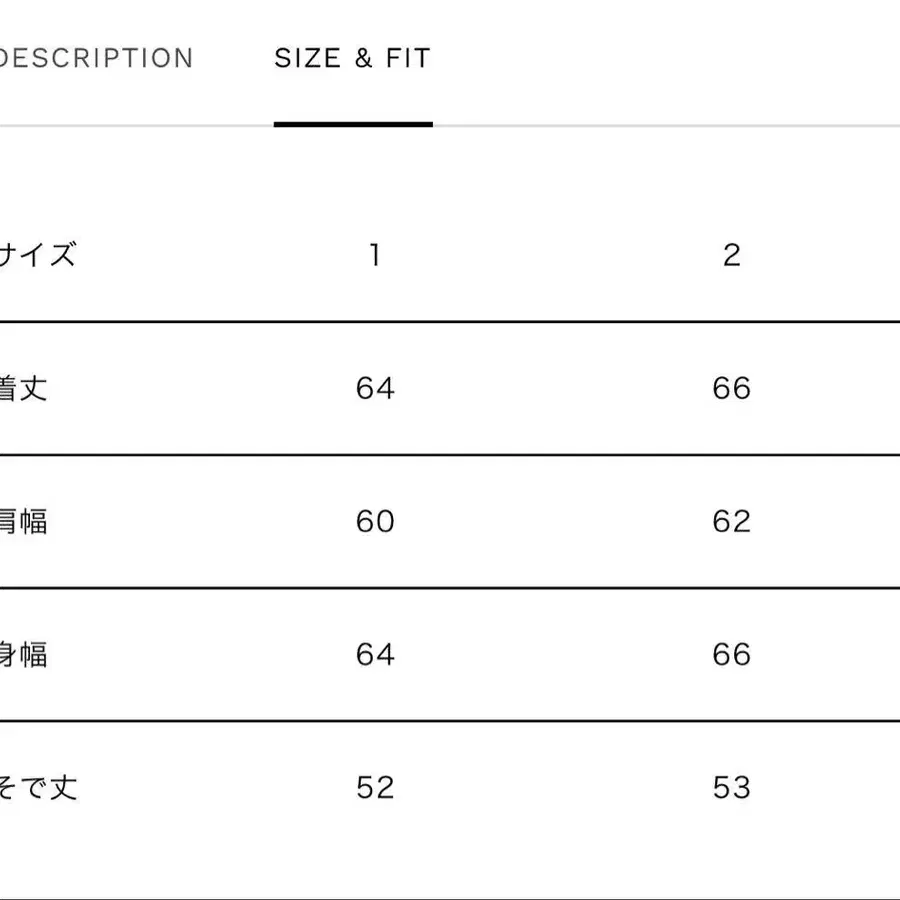Select the SIZE & FIT tab
The height and width of the screenshot is (900, 900).
click(x=352, y=58)
